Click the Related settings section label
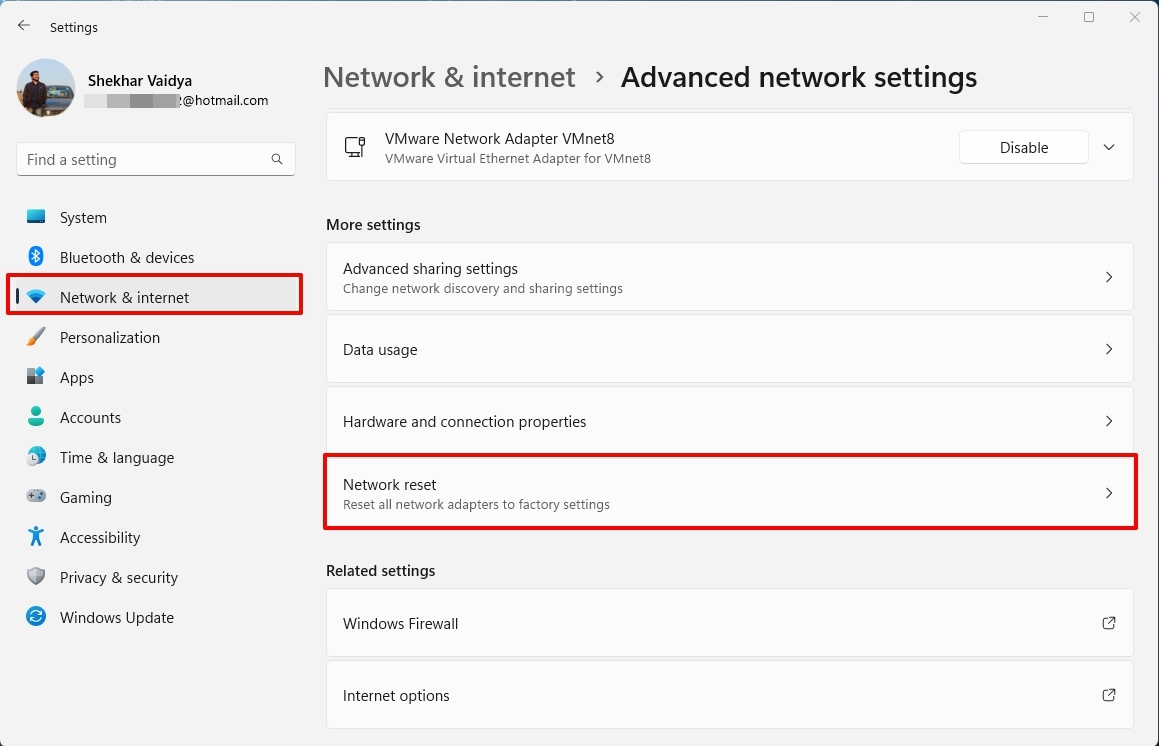 coord(381,571)
